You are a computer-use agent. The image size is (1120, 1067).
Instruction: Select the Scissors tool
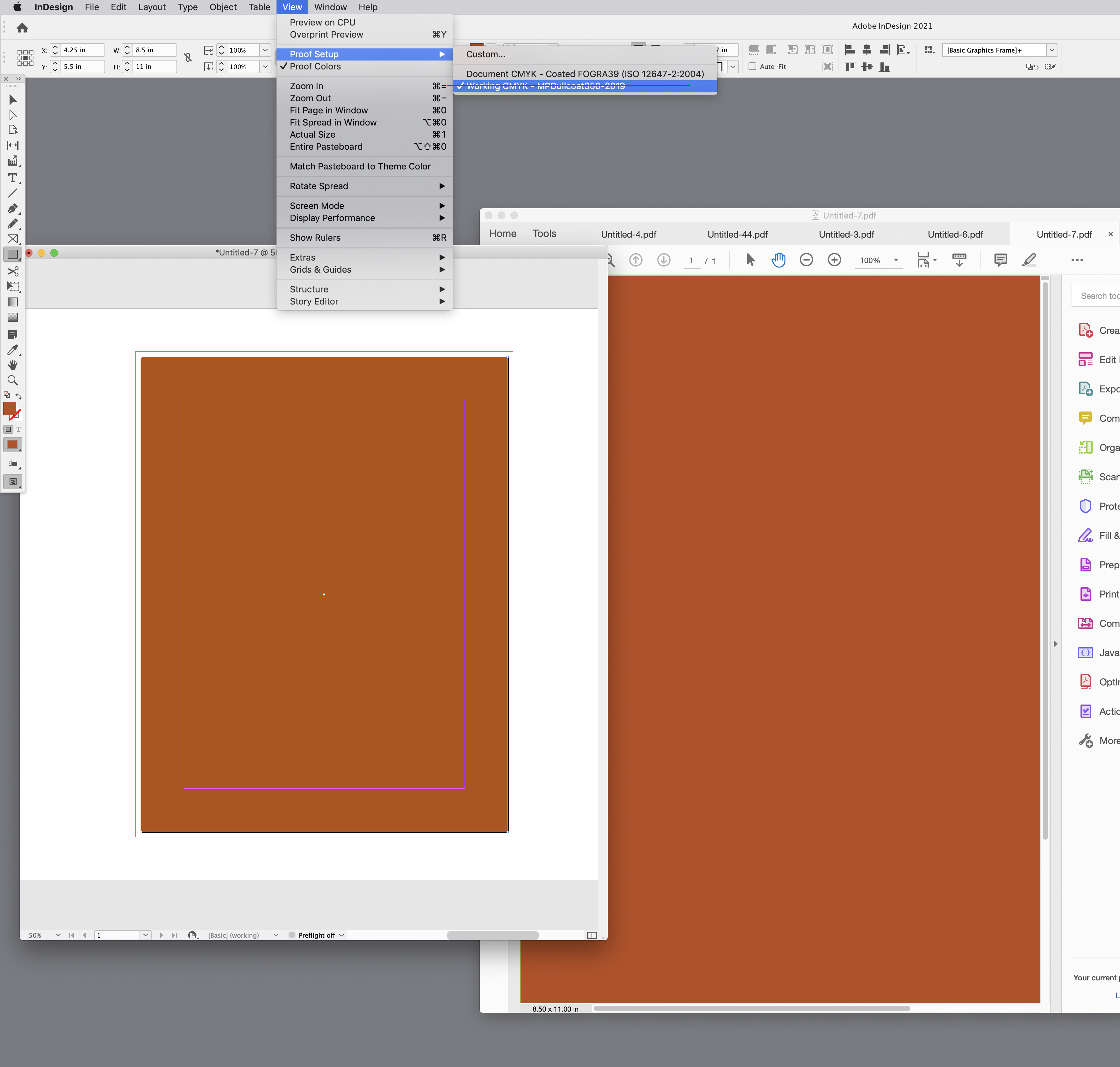[x=12, y=271]
